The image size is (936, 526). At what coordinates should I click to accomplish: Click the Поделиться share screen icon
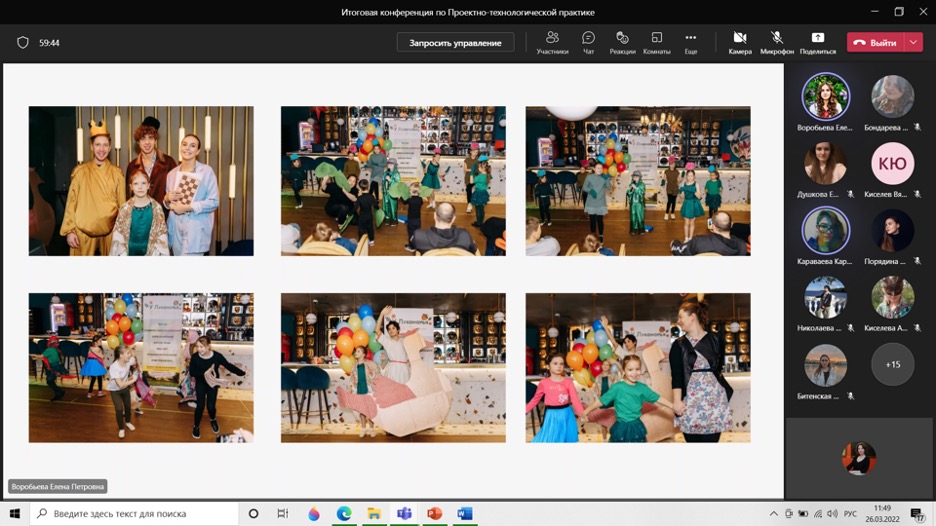[x=817, y=42]
